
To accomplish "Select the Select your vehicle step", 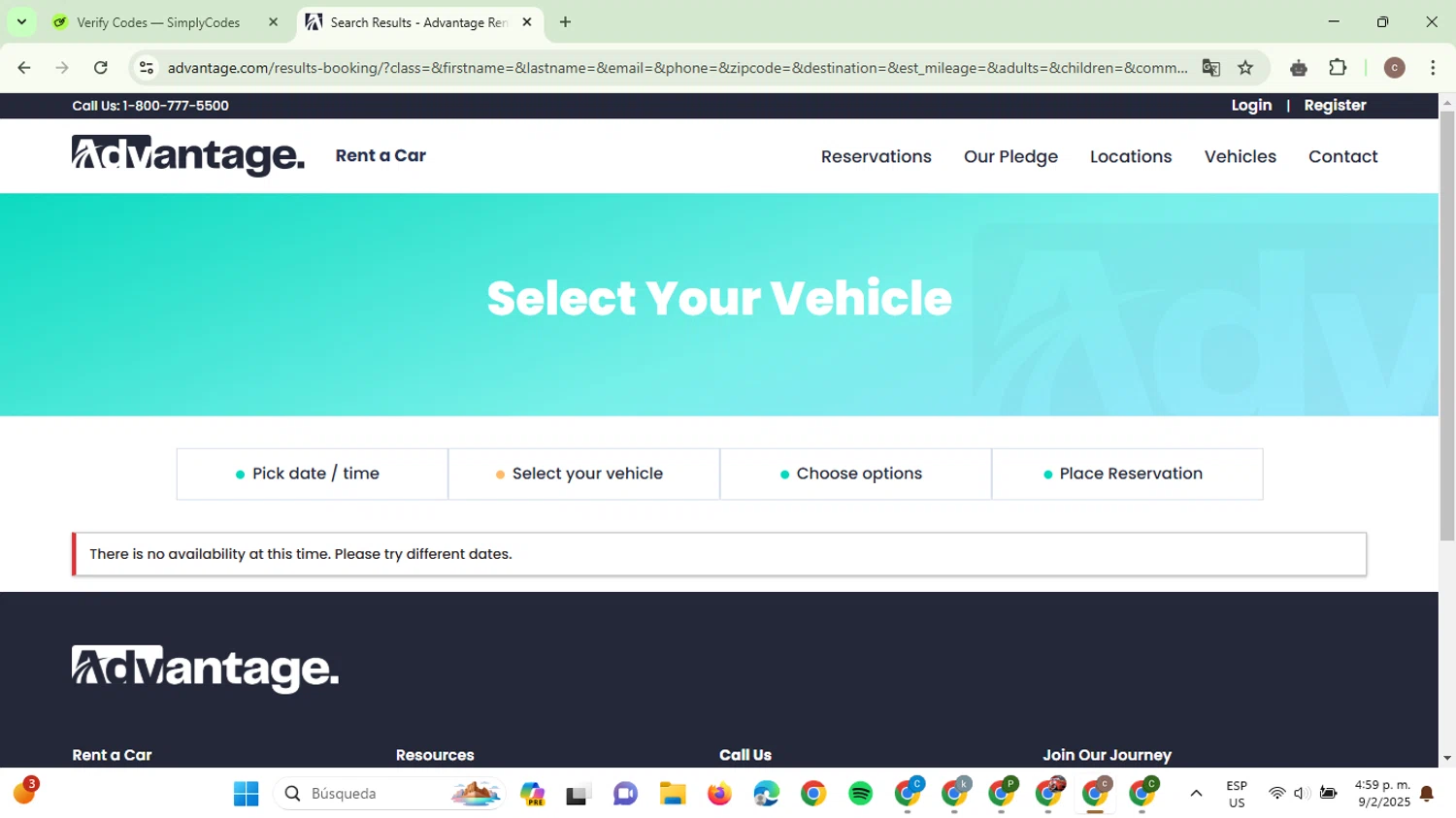I will 583,474.
